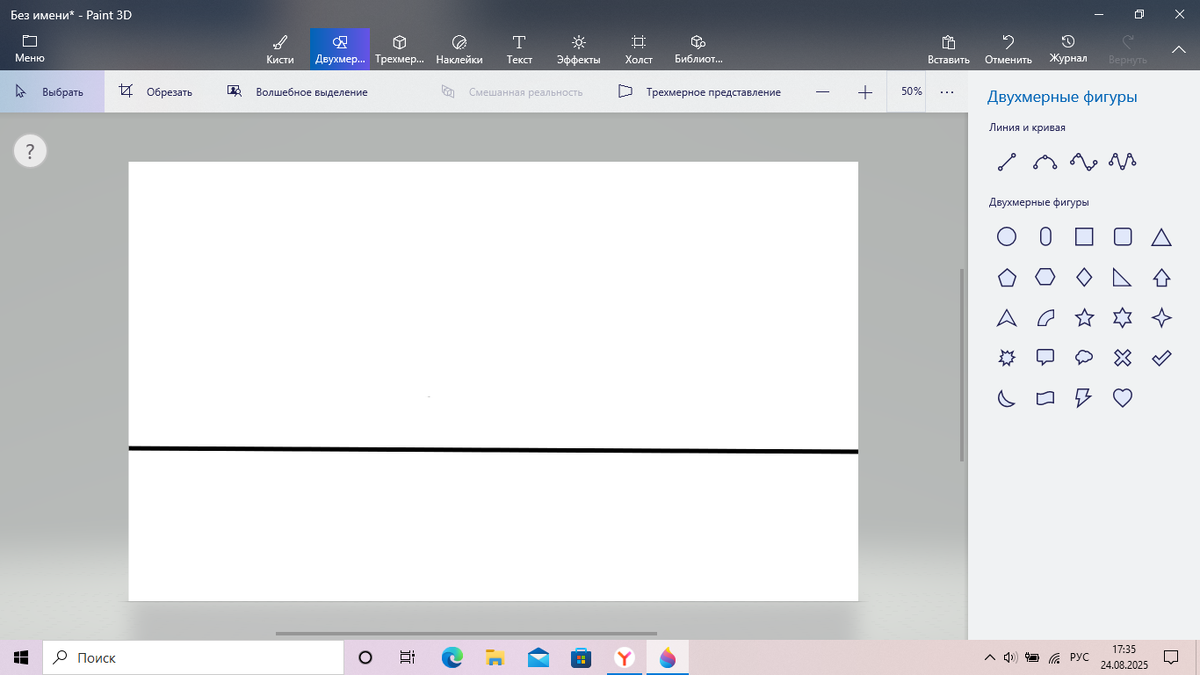The image size is (1200, 675).
Task: Select the five-pointed star shape
Action: coord(1084,318)
